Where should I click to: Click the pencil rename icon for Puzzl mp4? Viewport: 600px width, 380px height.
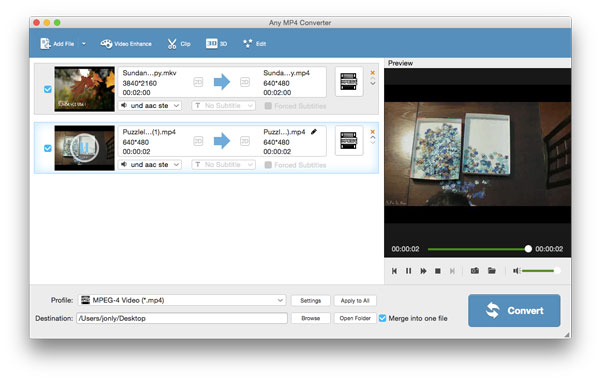pos(314,132)
